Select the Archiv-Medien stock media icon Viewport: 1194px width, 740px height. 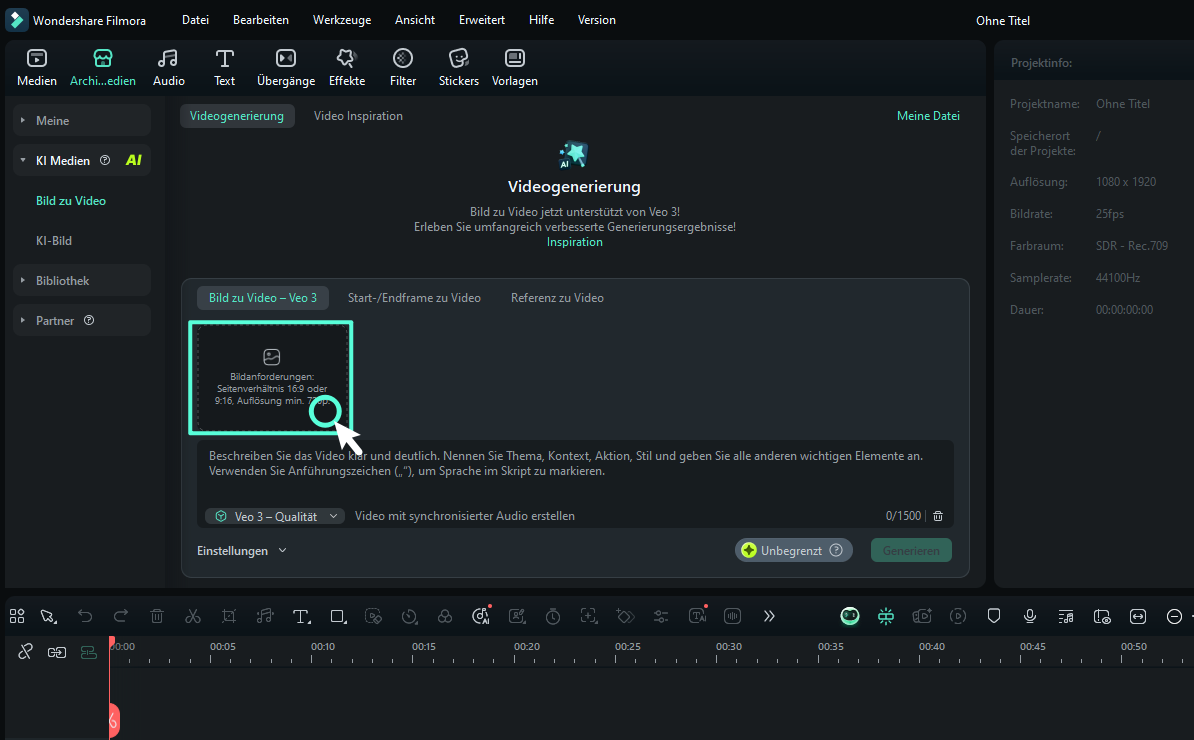coord(103,68)
